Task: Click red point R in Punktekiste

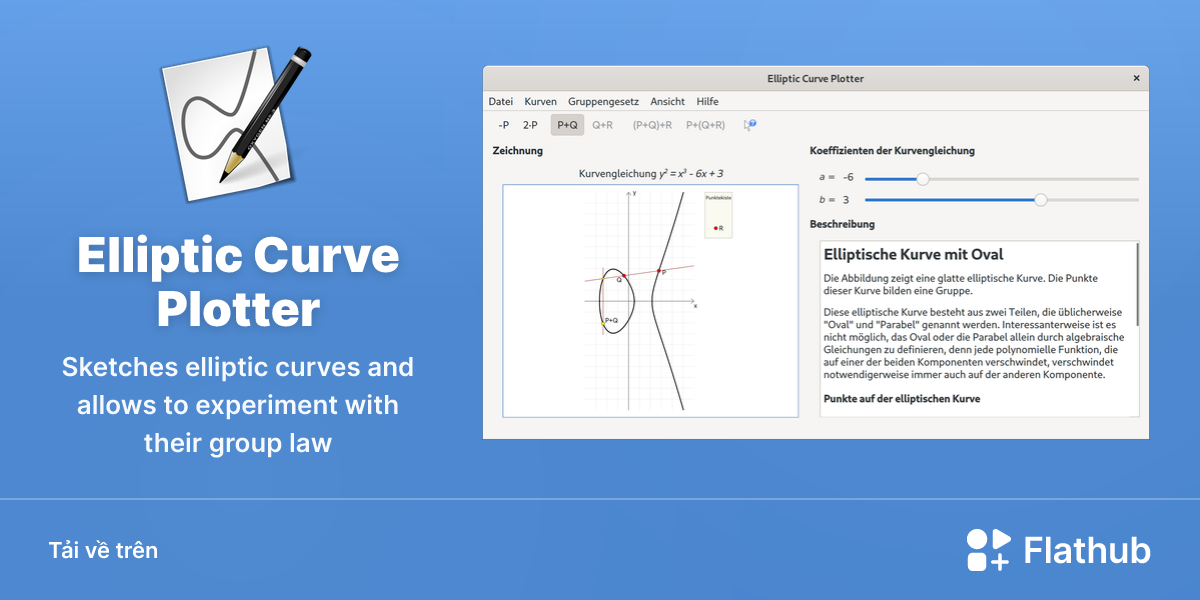Action: click(716, 228)
